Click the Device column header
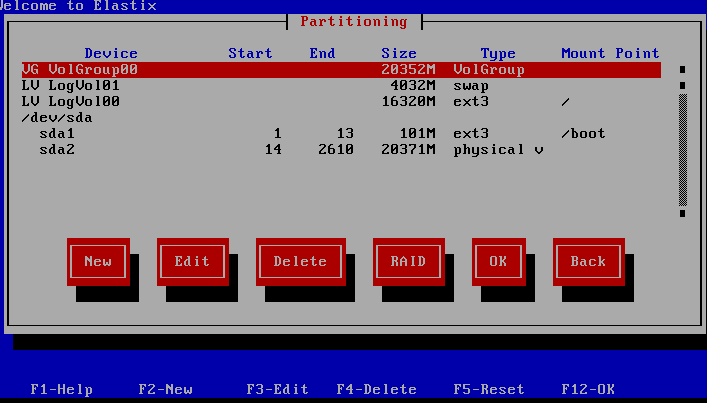The image size is (707, 403). coord(111,54)
